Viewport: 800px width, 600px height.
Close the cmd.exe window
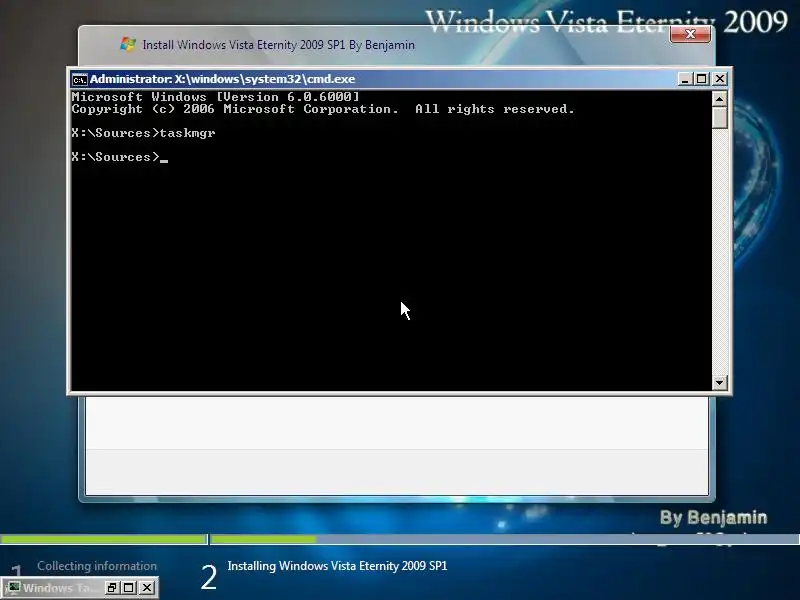719,79
